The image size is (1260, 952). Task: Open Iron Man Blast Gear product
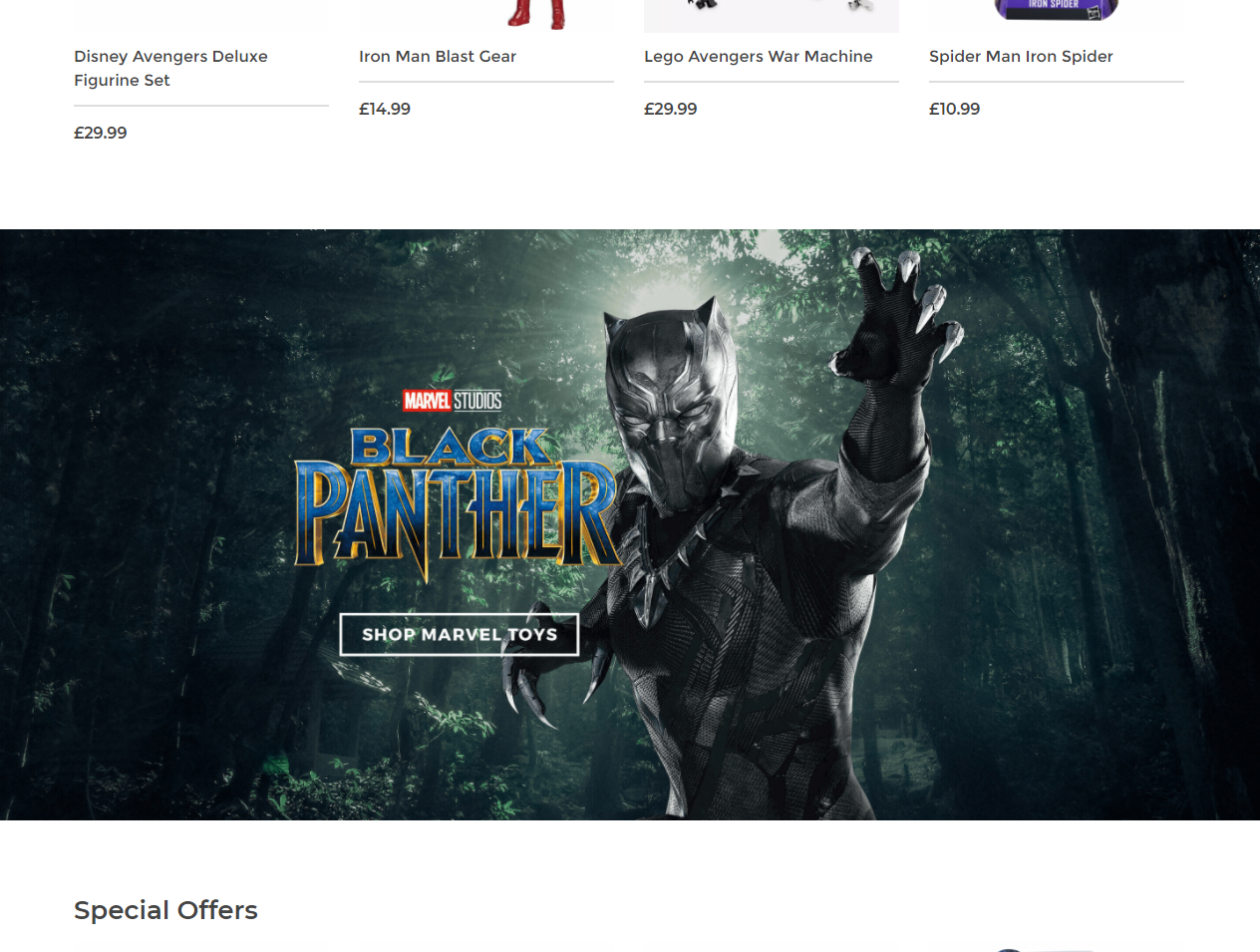(438, 57)
